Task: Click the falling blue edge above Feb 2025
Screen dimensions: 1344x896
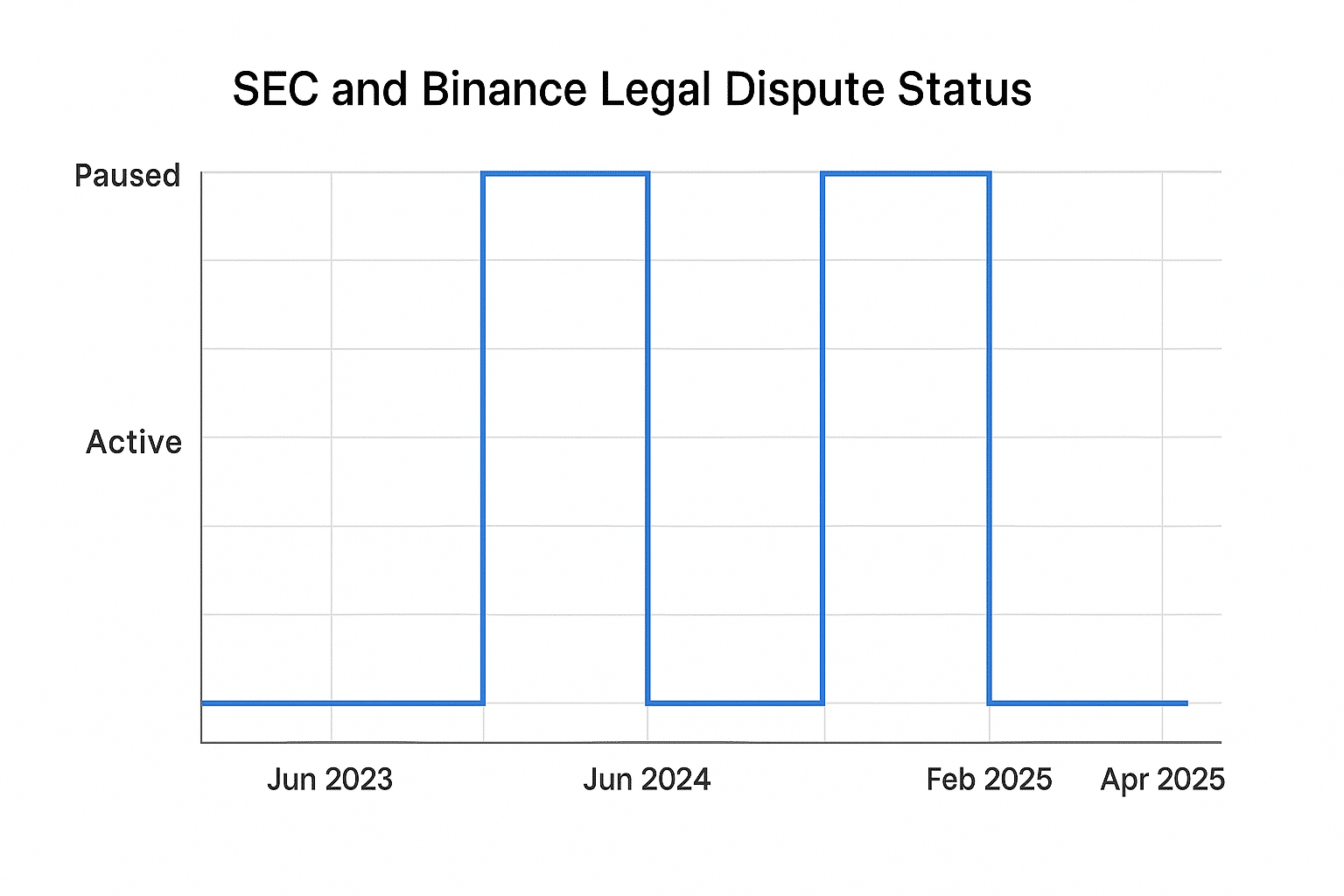Action: (989, 437)
